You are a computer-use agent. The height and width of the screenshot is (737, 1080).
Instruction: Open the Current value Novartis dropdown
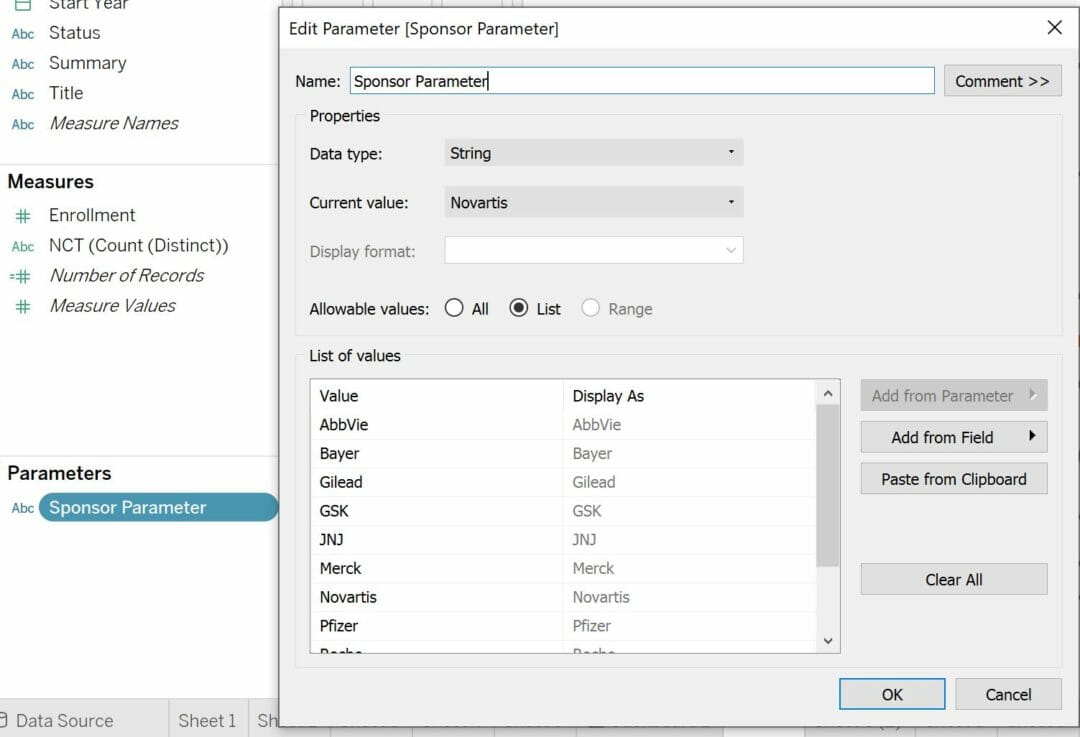[594, 202]
